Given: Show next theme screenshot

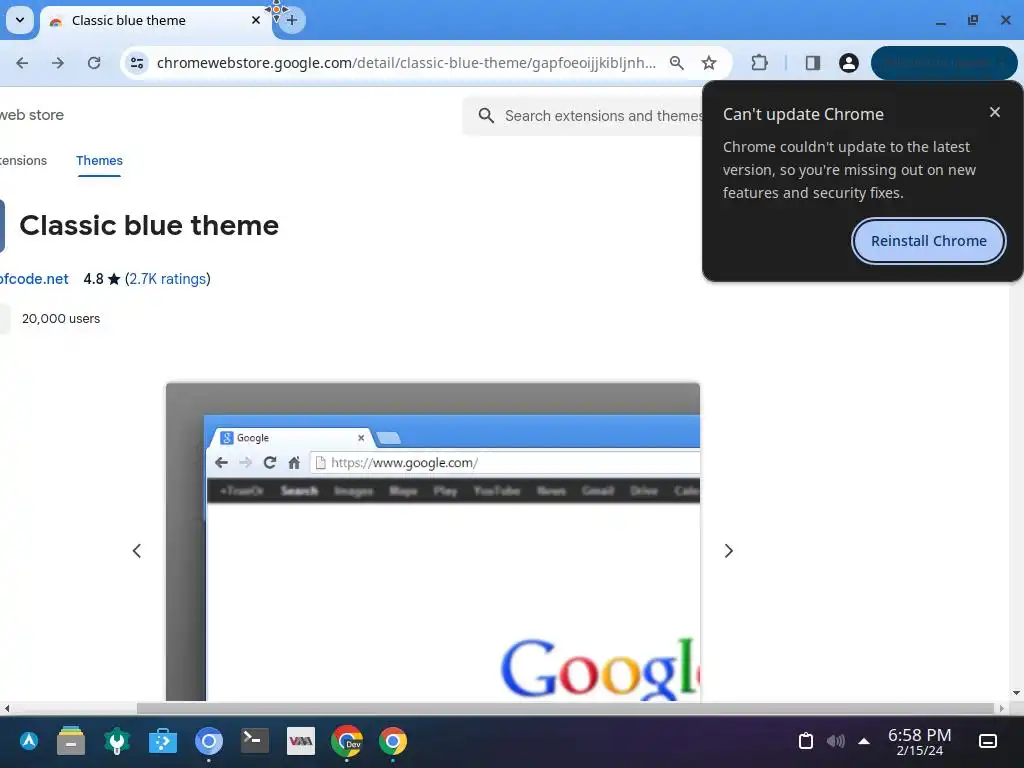Looking at the screenshot, I should pos(729,551).
